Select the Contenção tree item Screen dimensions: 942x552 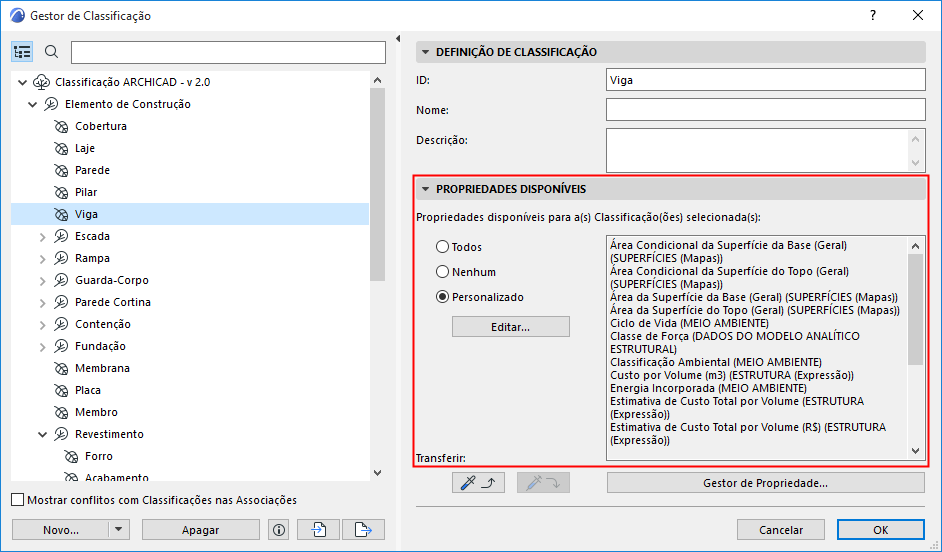pyautogui.click(x=103, y=324)
